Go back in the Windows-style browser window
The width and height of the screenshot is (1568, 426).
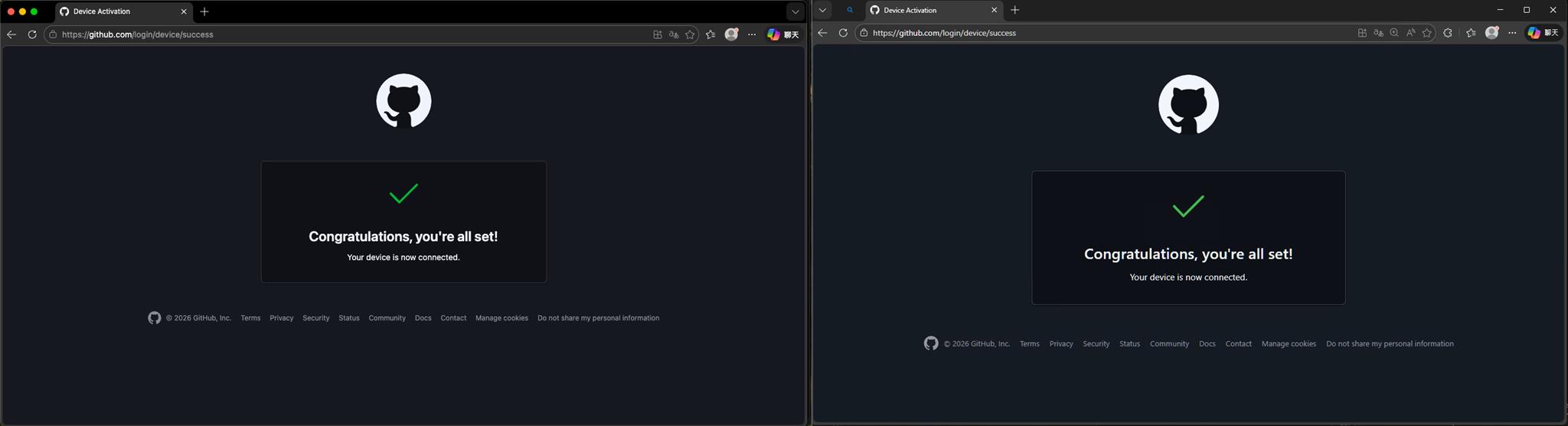click(x=822, y=33)
